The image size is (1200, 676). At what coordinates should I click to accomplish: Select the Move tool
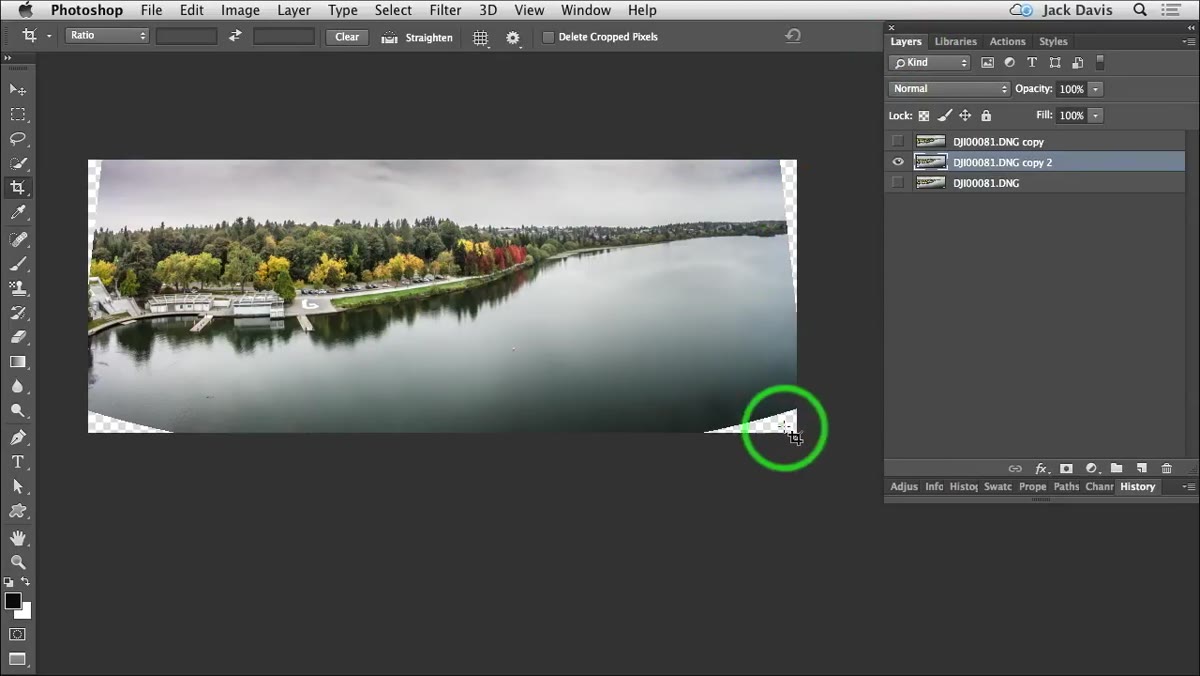(17, 90)
